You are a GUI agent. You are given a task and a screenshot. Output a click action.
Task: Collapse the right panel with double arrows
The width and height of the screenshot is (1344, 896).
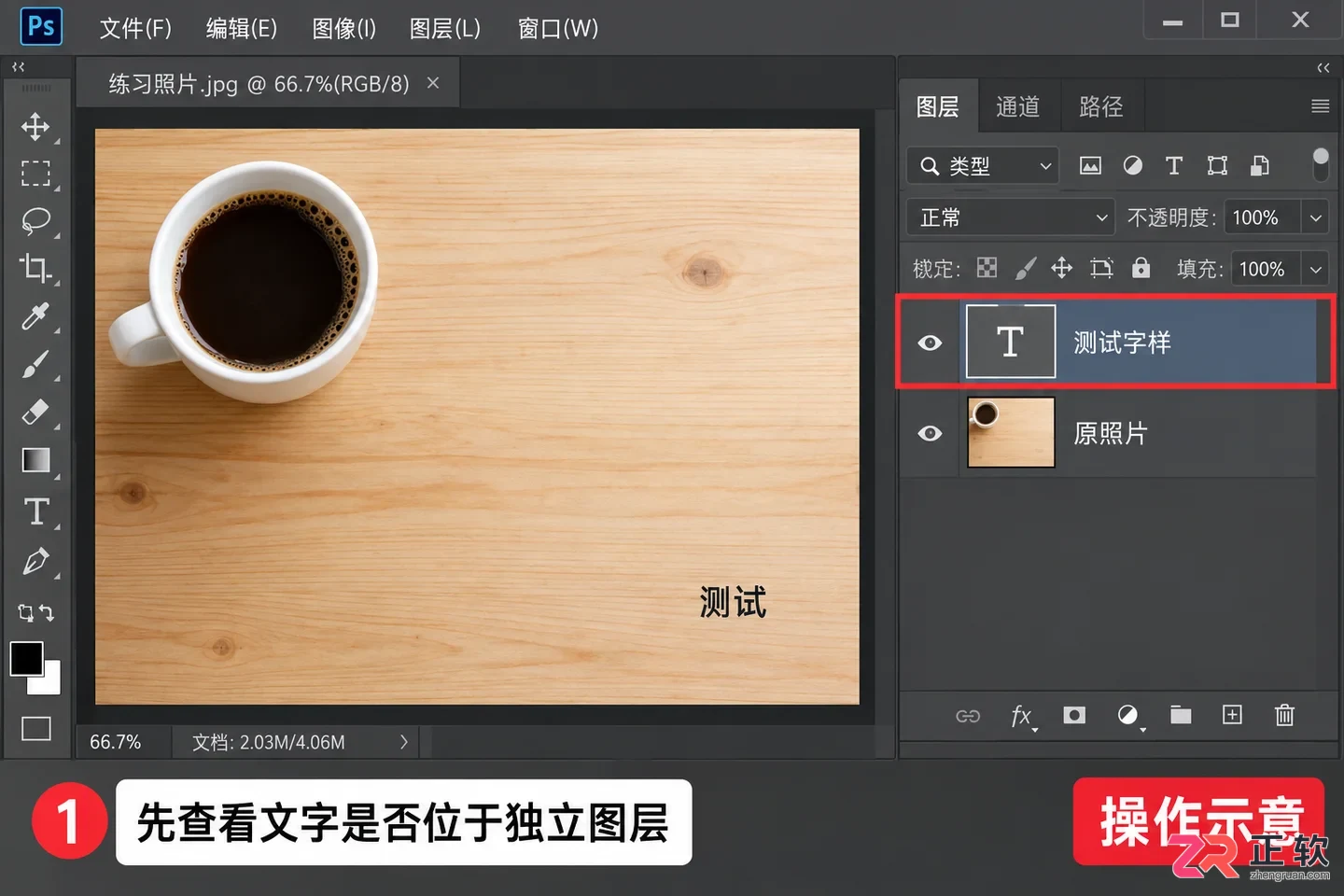pyautogui.click(x=1323, y=67)
